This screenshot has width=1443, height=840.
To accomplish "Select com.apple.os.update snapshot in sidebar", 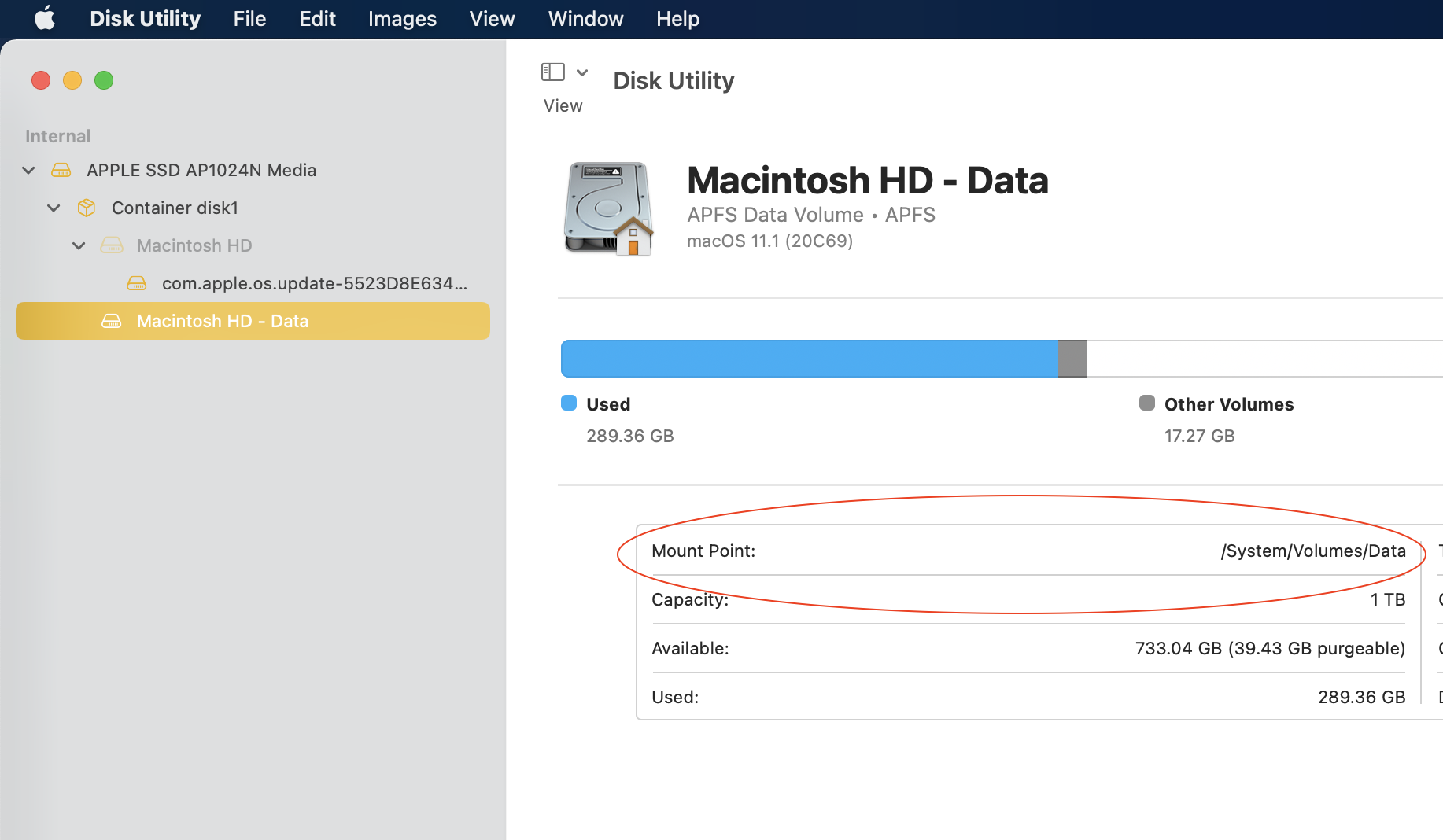I will tap(314, 283).
